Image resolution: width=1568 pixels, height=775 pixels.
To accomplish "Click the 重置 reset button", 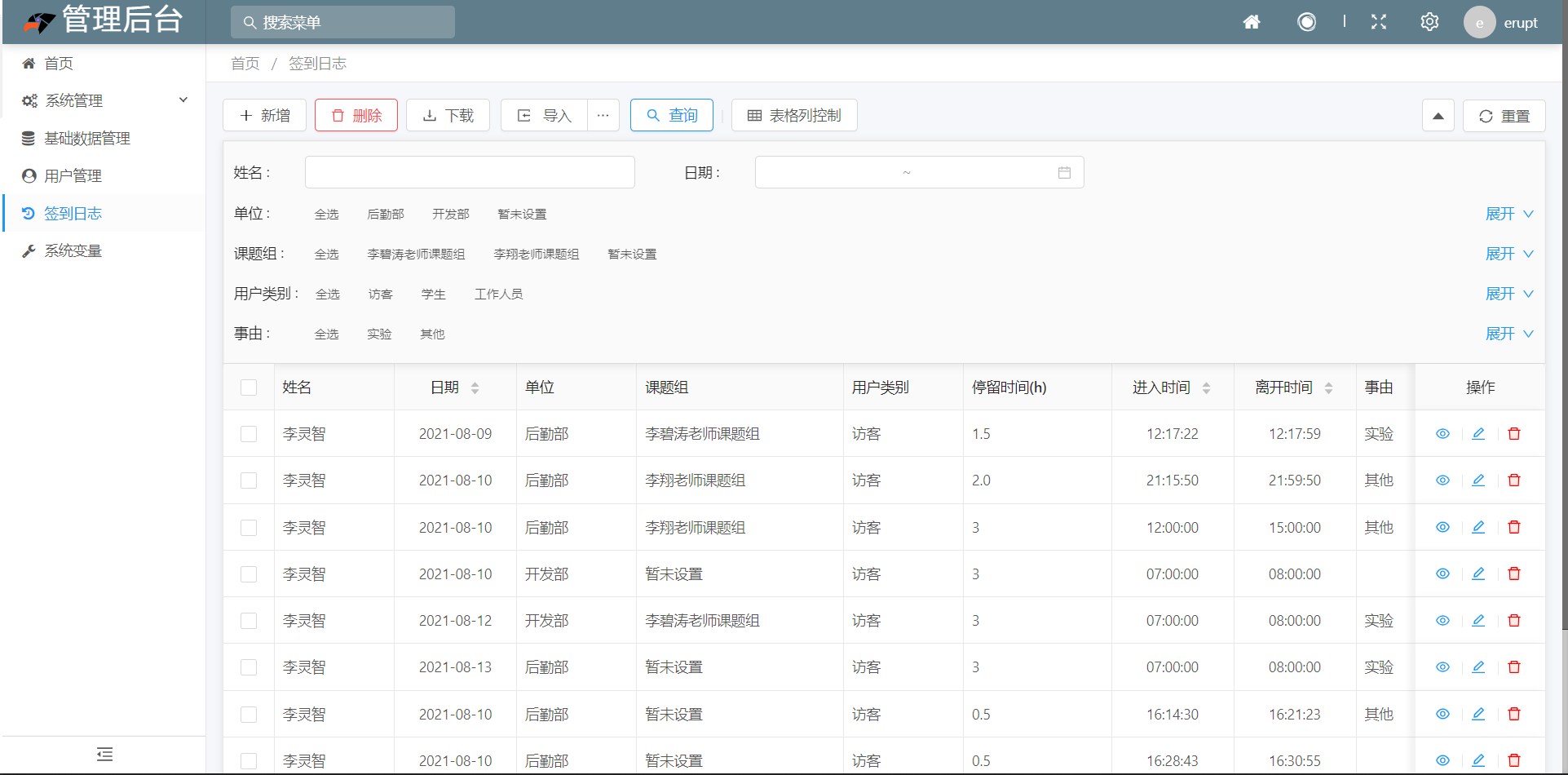I will 1504,116.
